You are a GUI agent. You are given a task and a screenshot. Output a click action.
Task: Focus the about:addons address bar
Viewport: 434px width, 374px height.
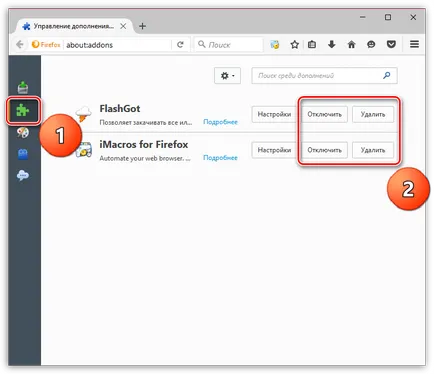pyautogui.click(x=117, y=45)
